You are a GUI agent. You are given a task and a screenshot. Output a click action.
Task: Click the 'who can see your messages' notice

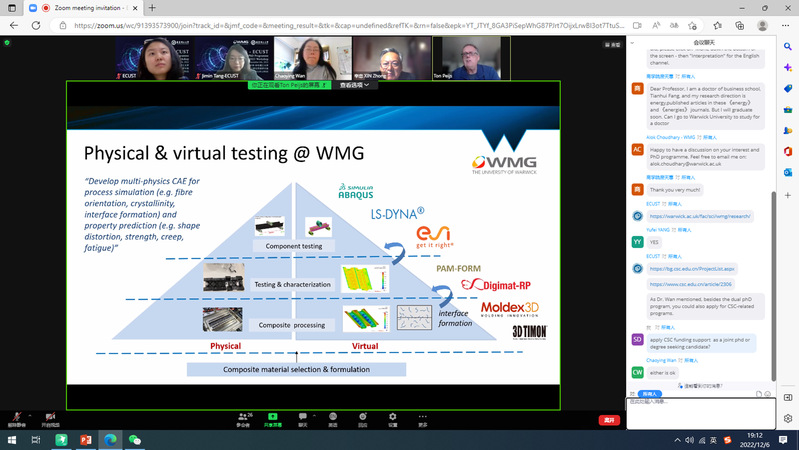pyautogui.click(x=700, y=386)
